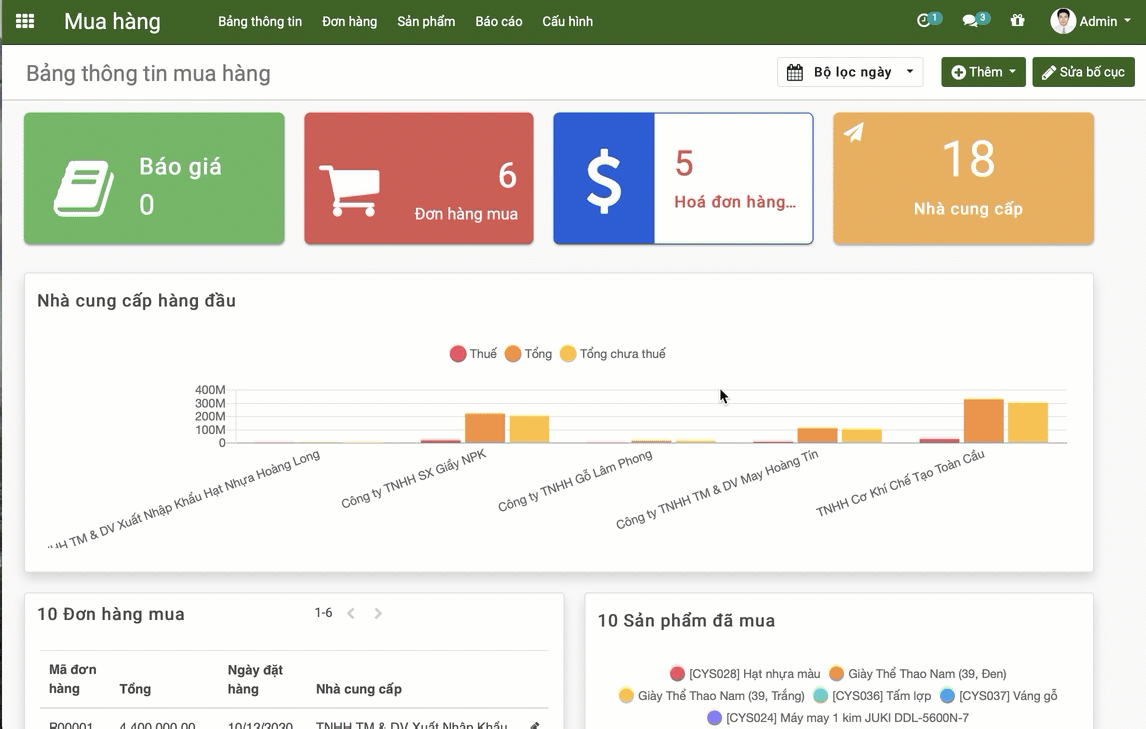
Task: Open the Báo giá 0 card
Action: pos(154,178)
